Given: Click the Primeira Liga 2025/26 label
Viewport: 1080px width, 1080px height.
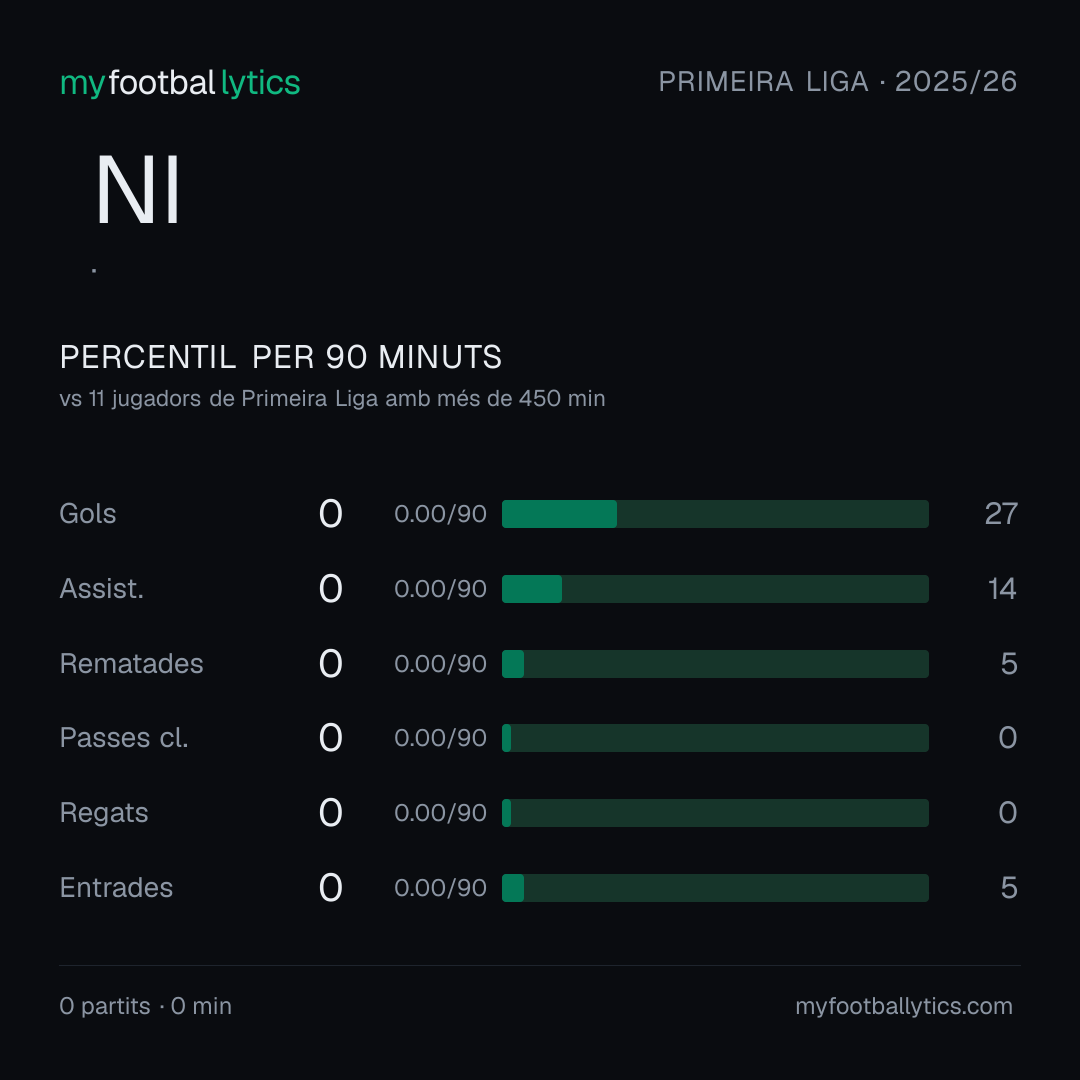Looking at the screenshot, I should point(838,82).
